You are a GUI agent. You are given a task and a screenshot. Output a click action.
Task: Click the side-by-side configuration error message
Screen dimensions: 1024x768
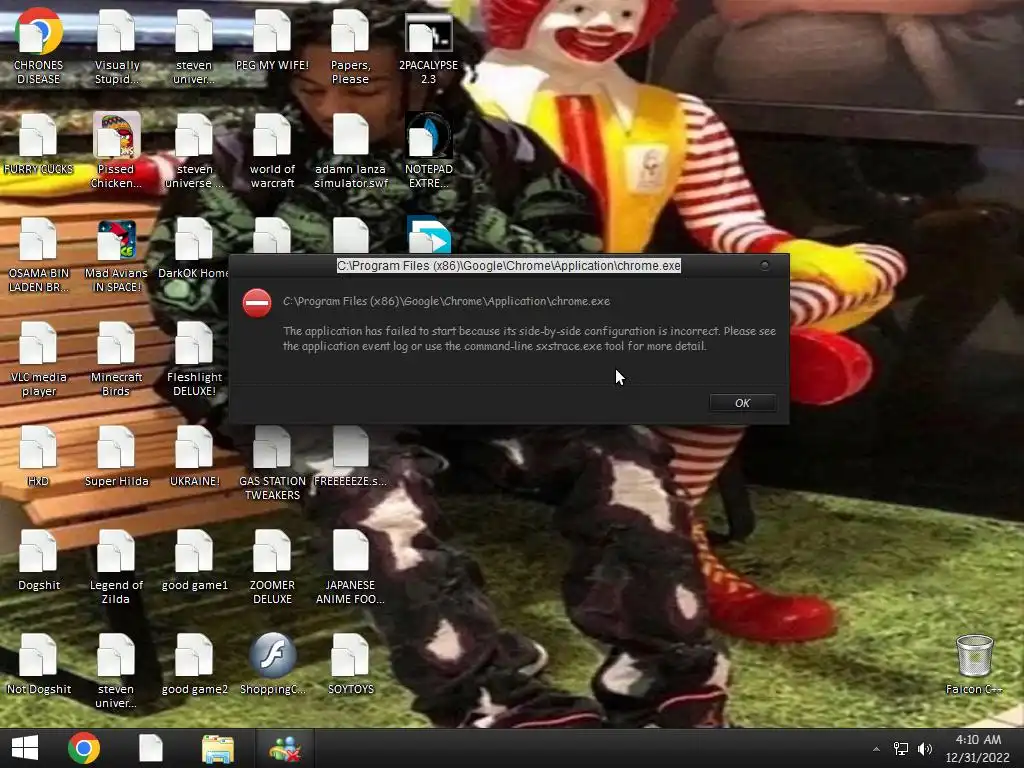tap(529, 338)
